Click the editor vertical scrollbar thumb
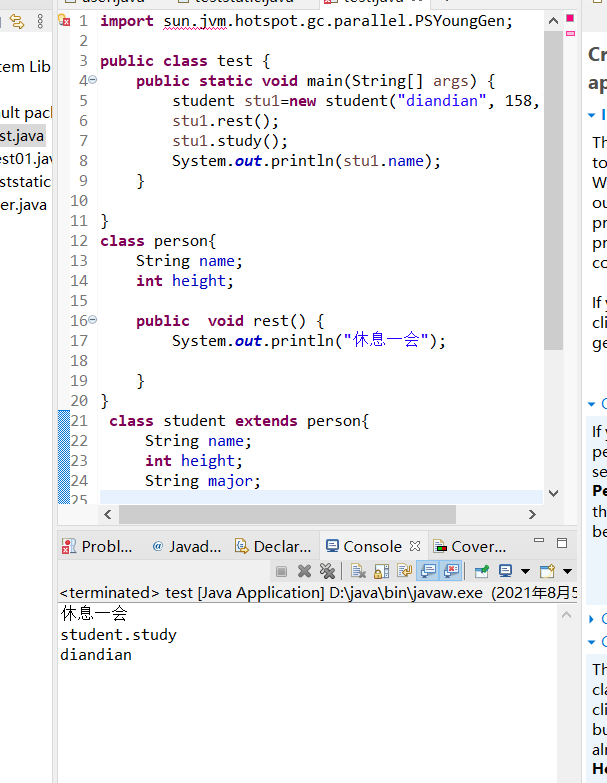The image size is (607, 783). (553, 190)
